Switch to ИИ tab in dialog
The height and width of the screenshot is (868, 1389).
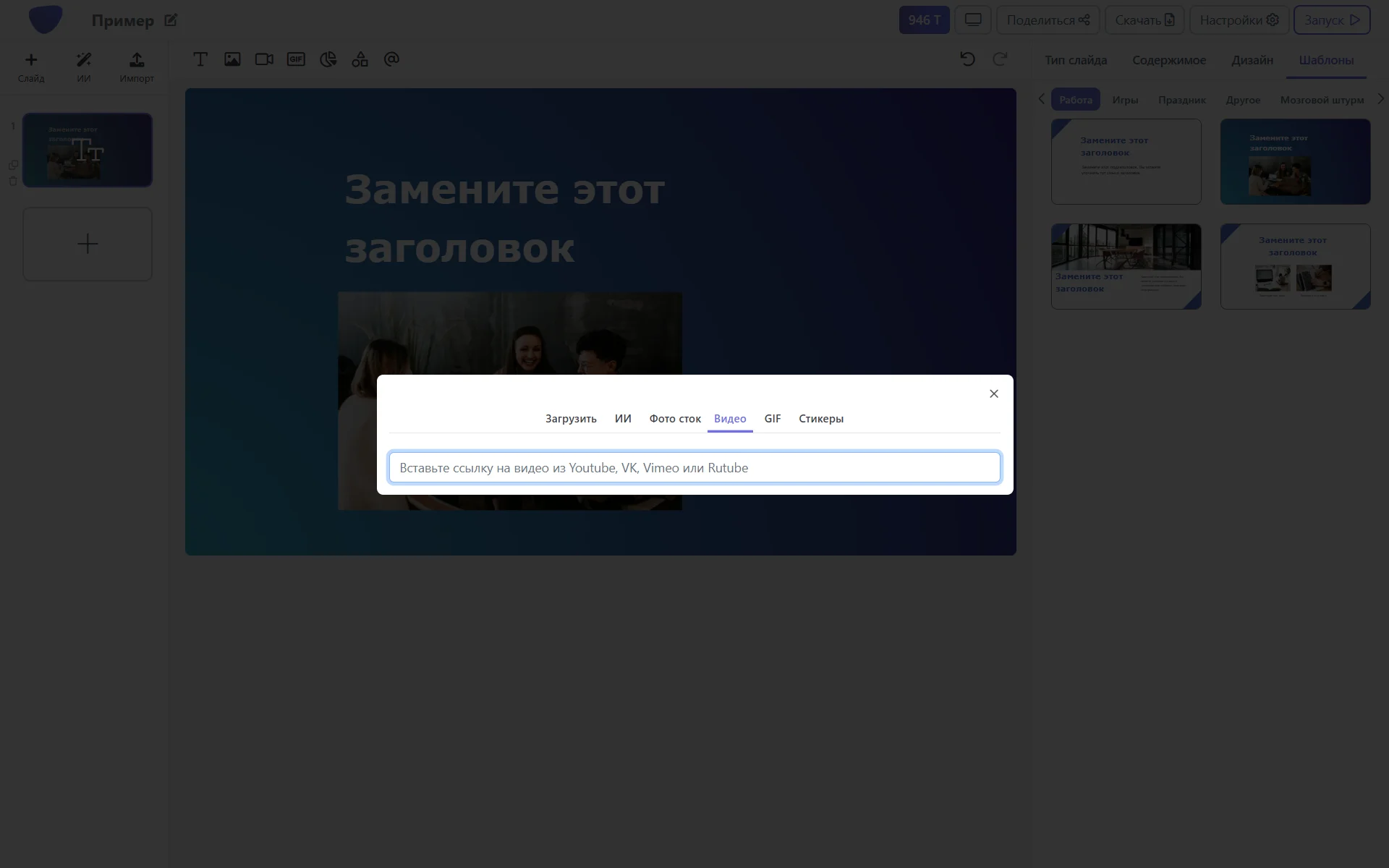click(x=623, y=419)
